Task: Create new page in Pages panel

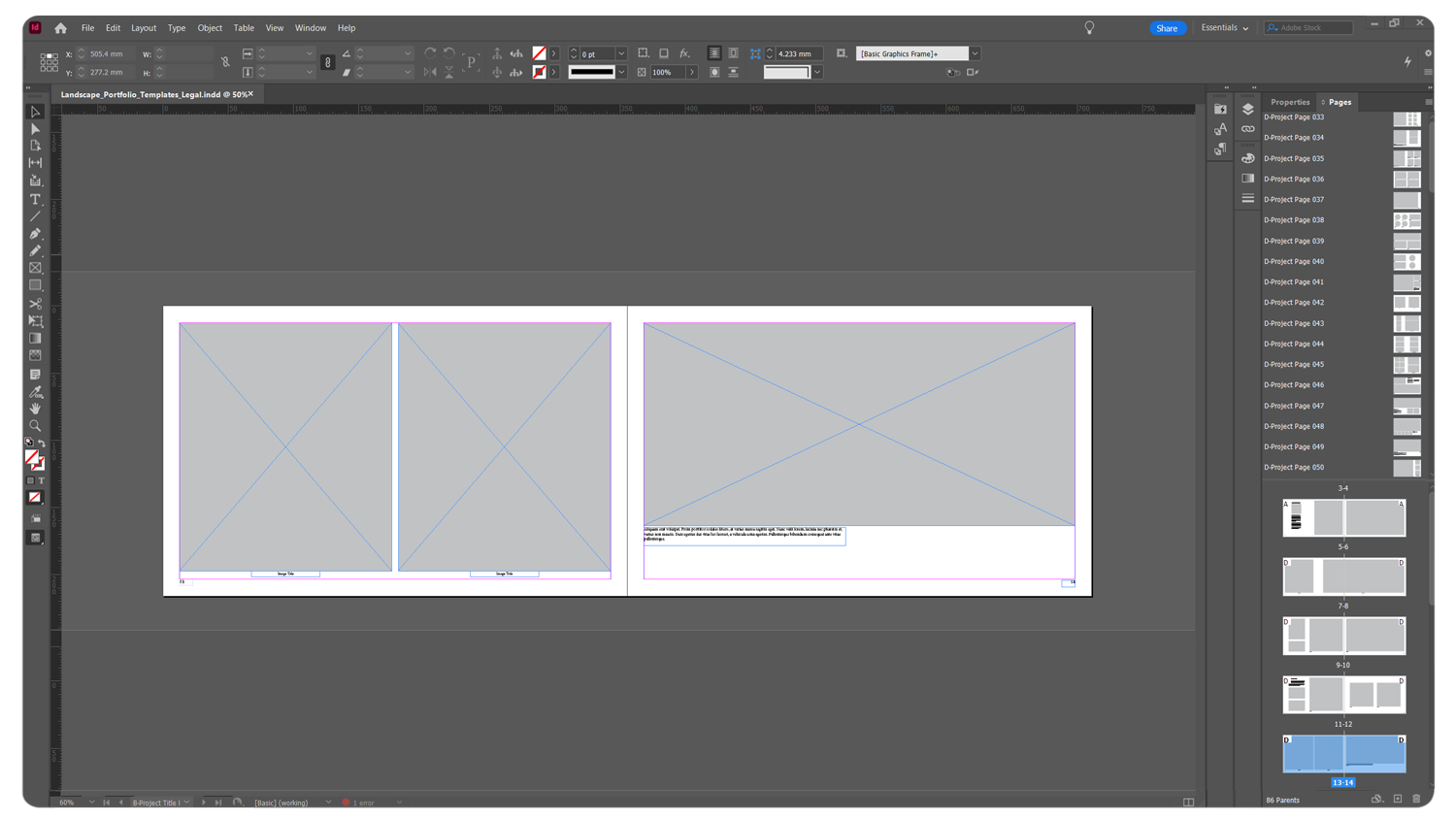Action: [1398, 800]
